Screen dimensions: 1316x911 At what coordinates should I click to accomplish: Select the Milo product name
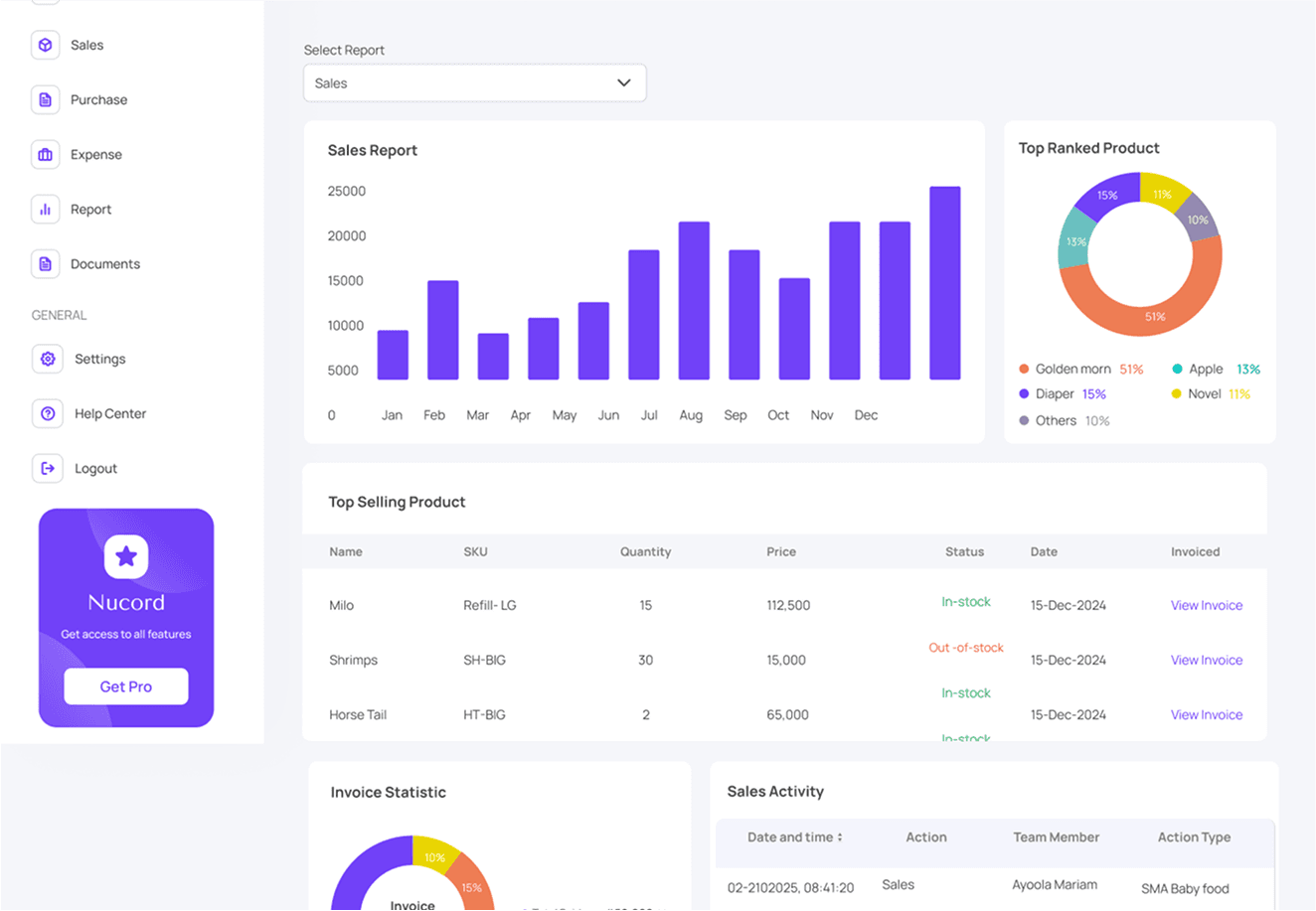coord(341,605)
